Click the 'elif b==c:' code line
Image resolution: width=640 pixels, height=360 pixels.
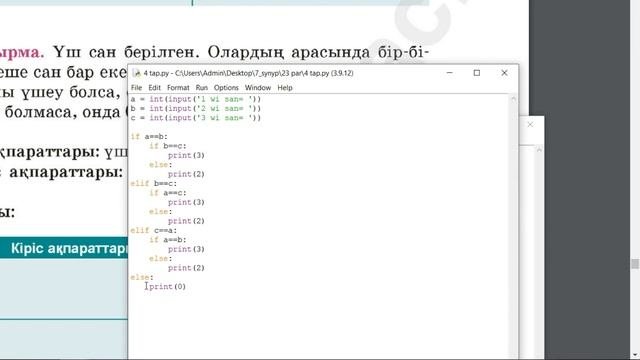pyautogui.click(x=153, y=184)
